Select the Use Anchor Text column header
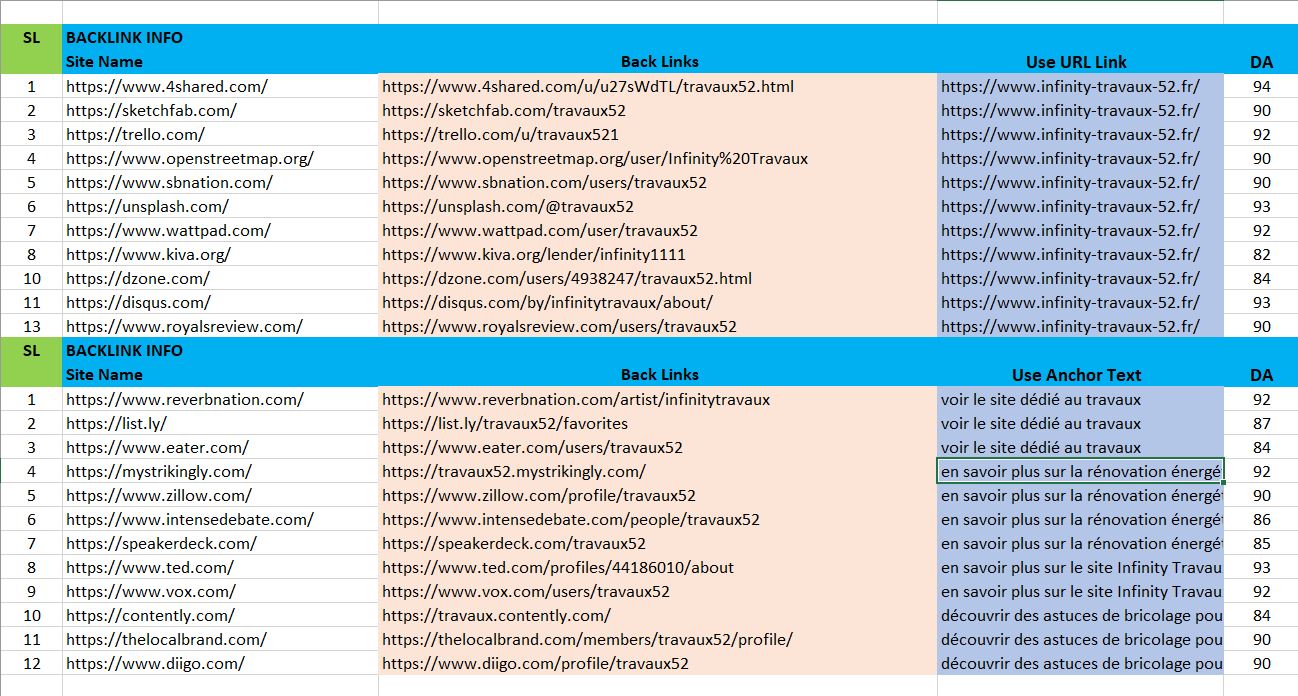The width and height of the screenshot is (1298, 696). [1076, 374]
